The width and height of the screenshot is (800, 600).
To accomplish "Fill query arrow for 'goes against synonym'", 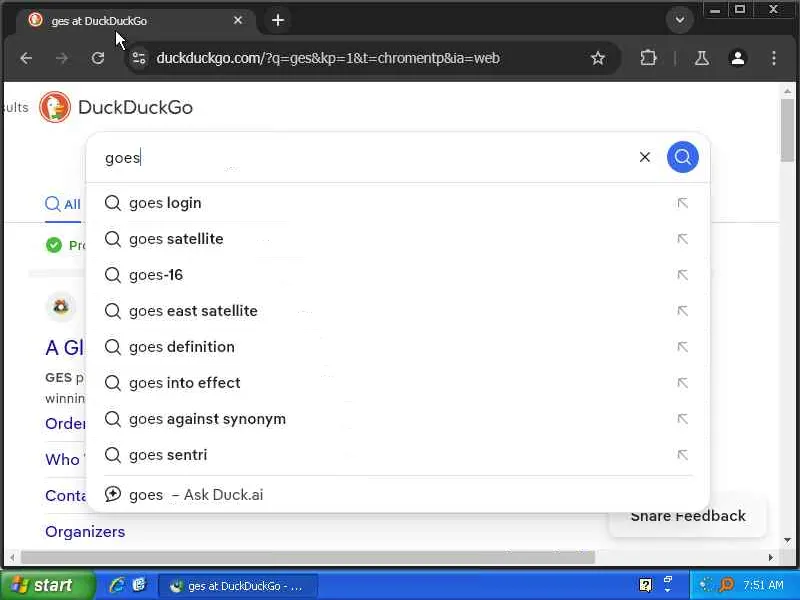I will [x=682, y=419].
